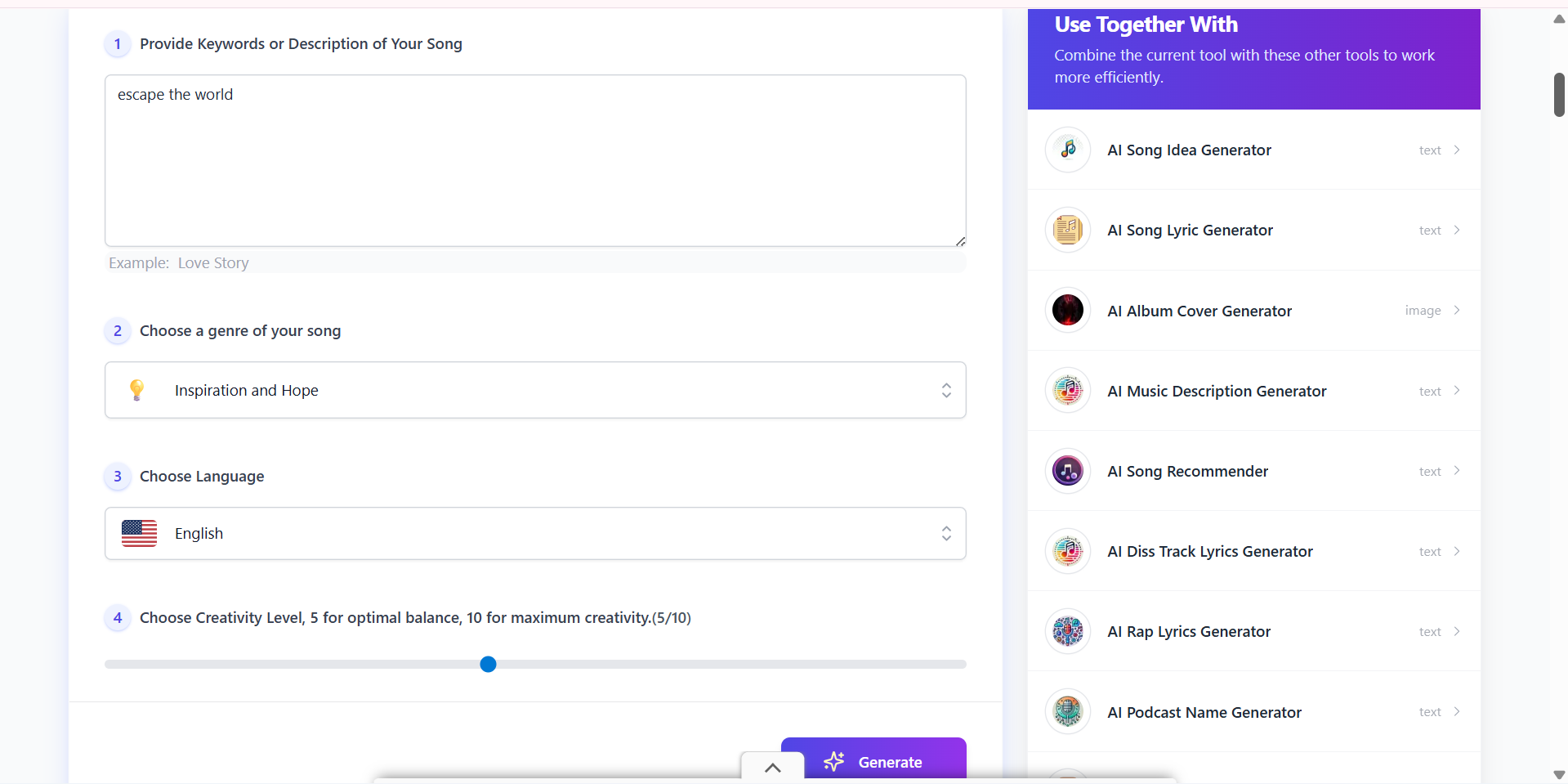This screenshot has height=784, width=1568.
Task: Click the AI Music Description Generator icon
Action: coord(1068,391)
